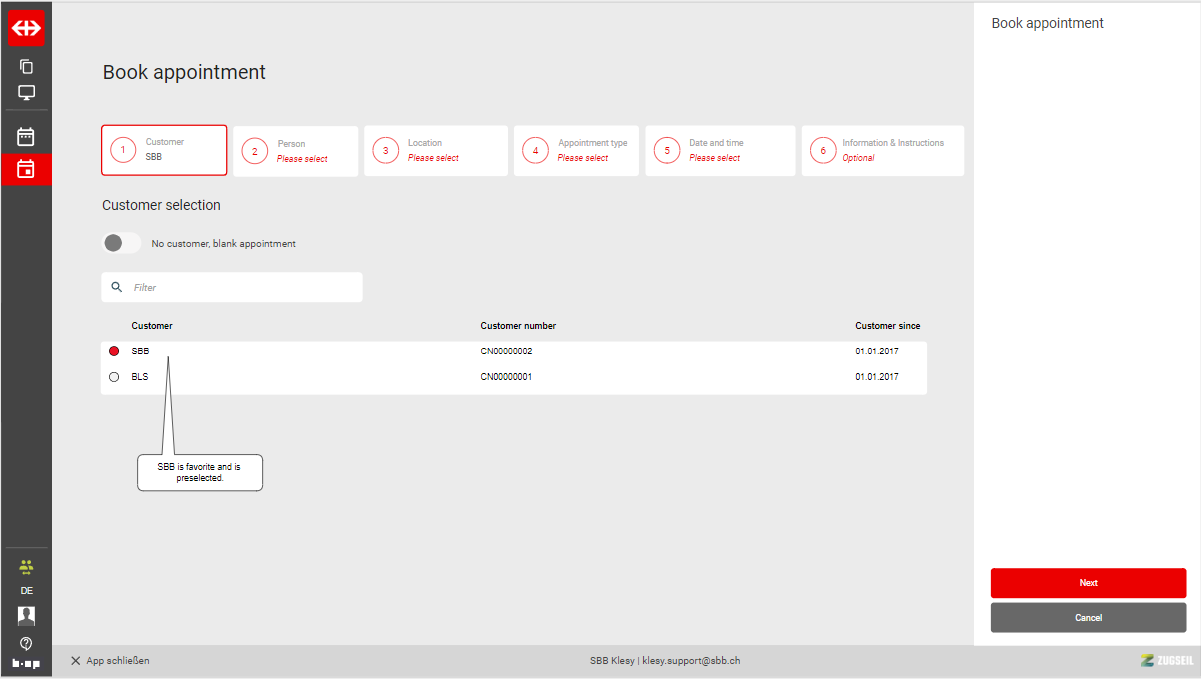1201x679 pixels.
Task: Open the copy documents sidebar icon
Action: click(x=26, y=67)
